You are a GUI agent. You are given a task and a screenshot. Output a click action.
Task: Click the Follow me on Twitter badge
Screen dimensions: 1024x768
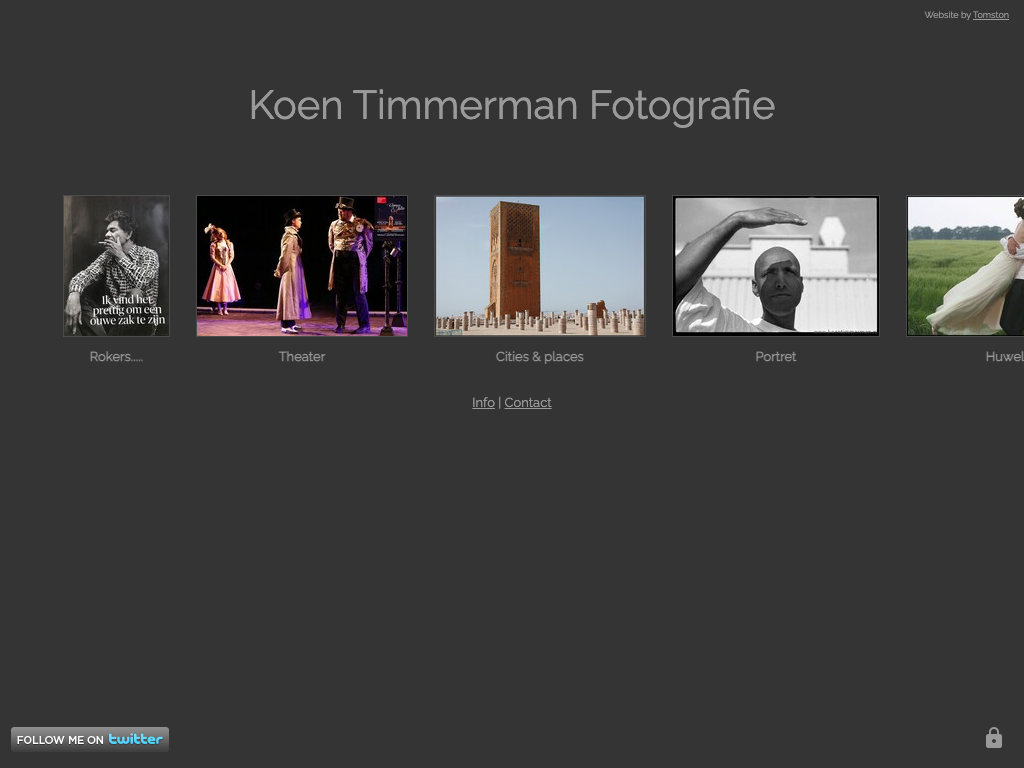coord(89,739)
